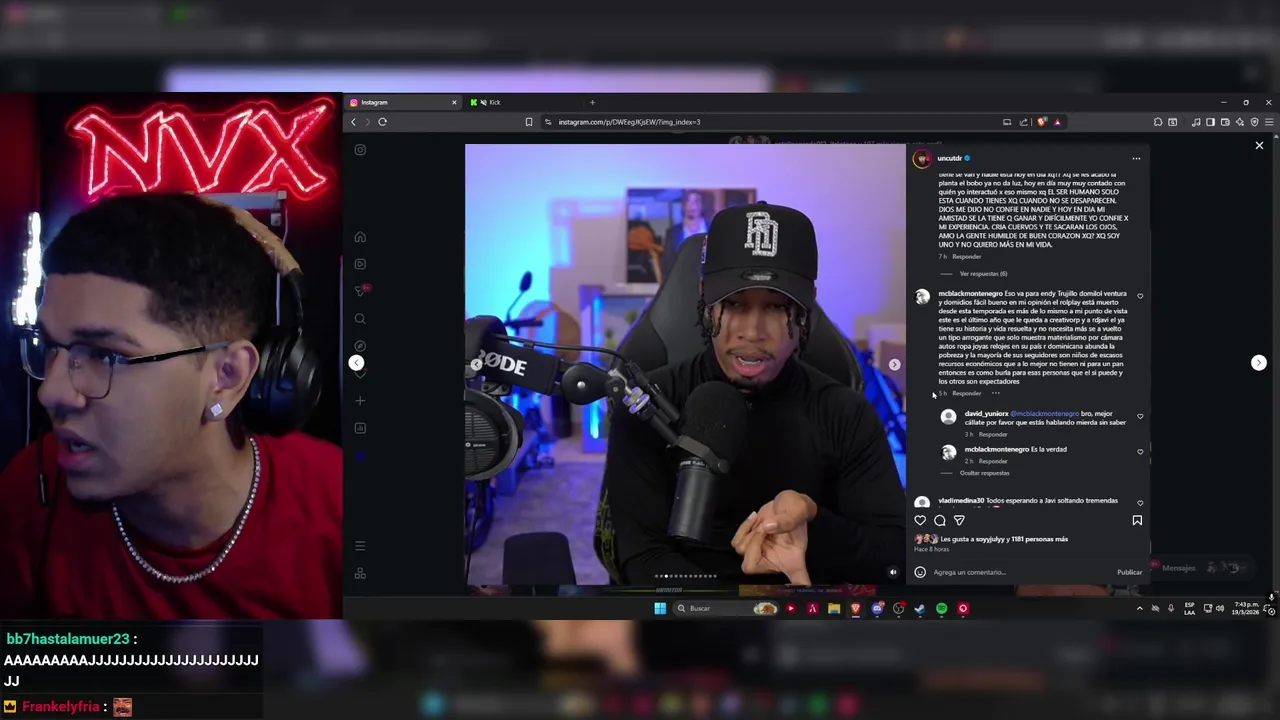Viewport: 1280px width, 720px height.
Task: Close the Instagram browser tab
Action: pyautogui.click(x=454, y=102)
